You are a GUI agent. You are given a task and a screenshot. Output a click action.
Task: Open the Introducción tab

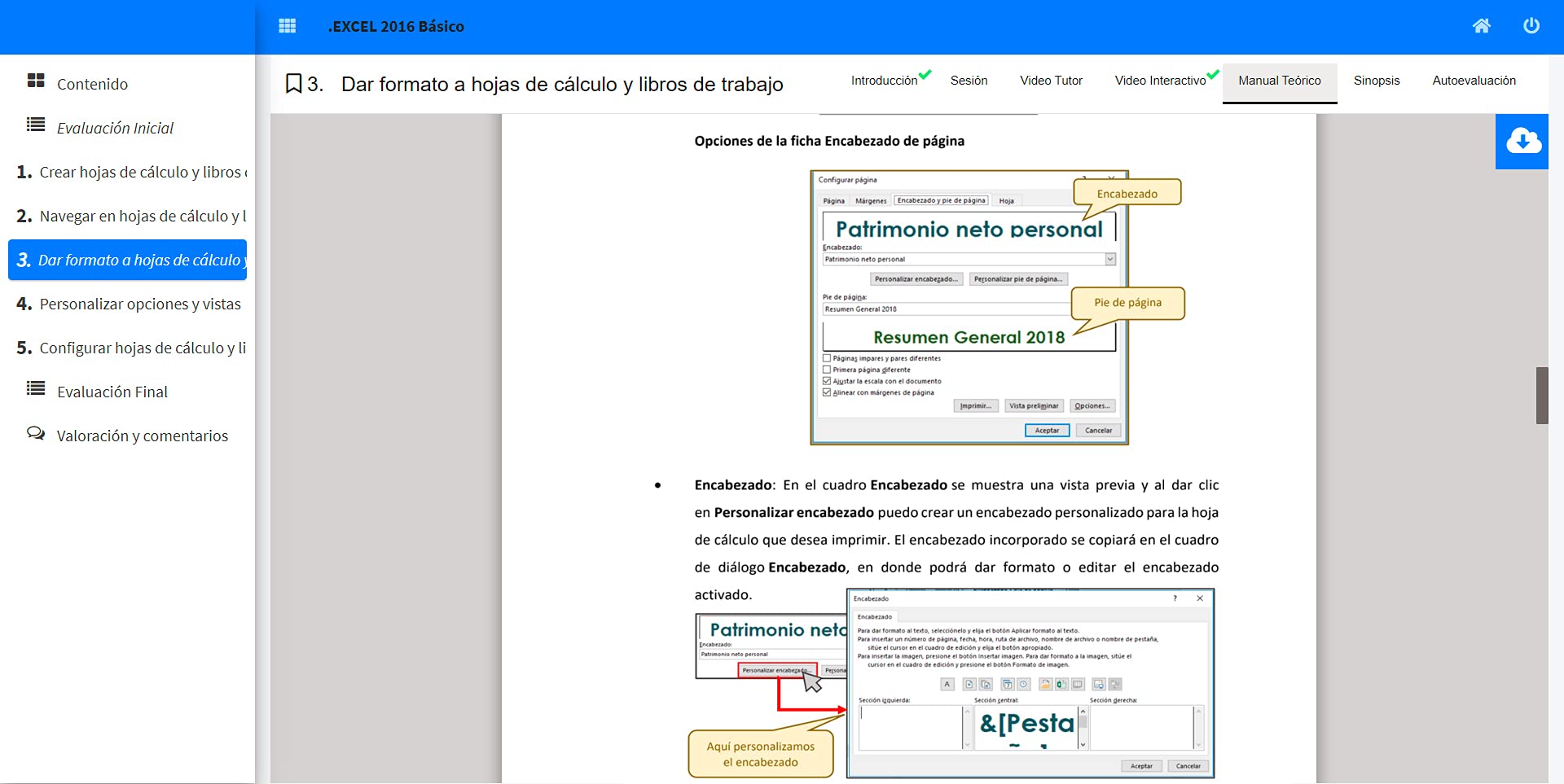(x=885, y=81)
